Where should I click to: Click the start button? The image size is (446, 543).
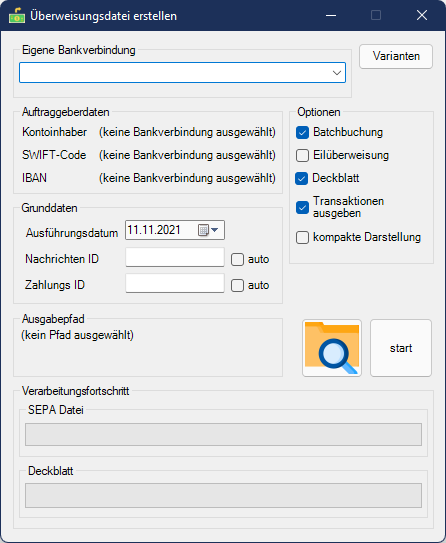pos(401,348)
